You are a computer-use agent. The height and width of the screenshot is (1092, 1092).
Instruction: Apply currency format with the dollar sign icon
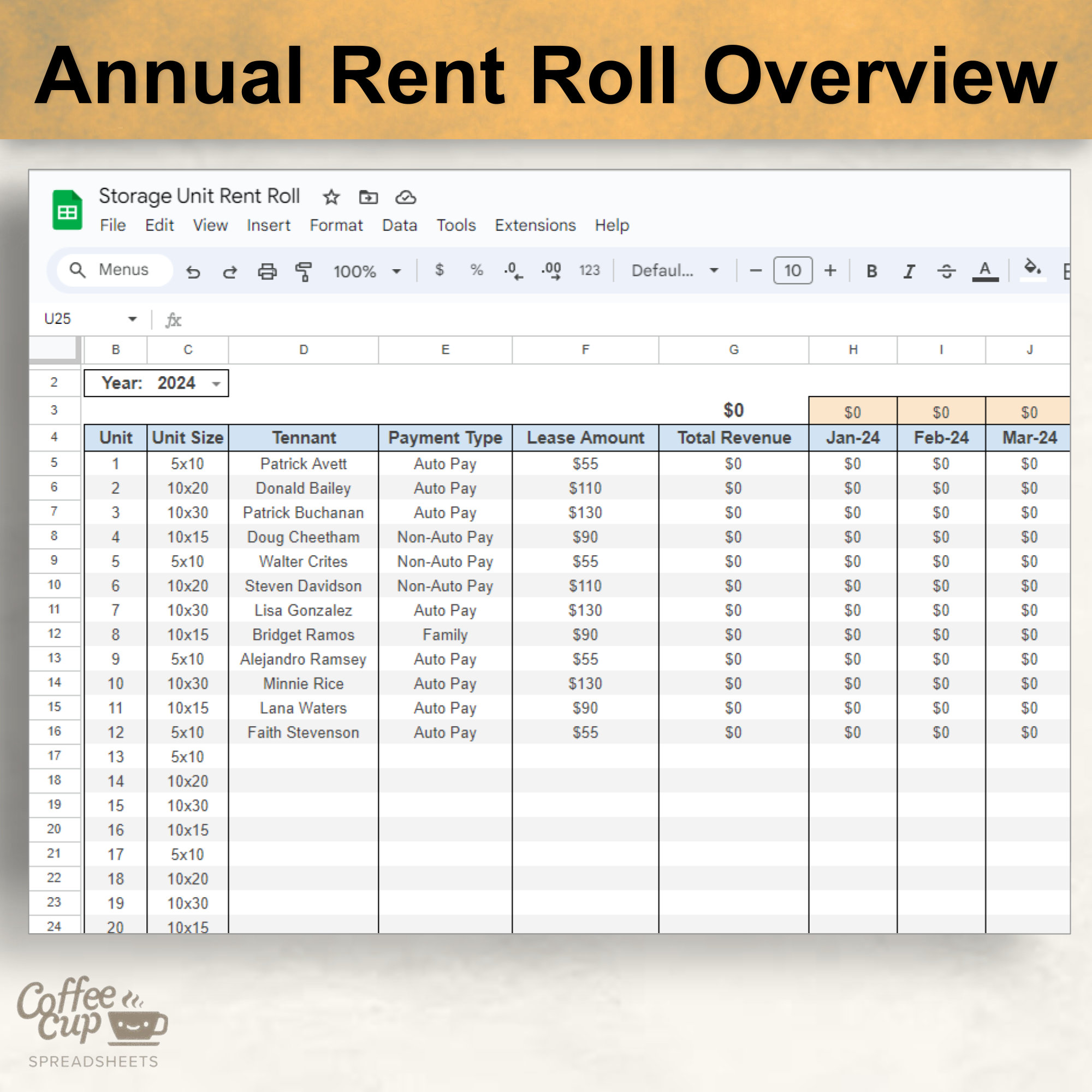[439, 272]
